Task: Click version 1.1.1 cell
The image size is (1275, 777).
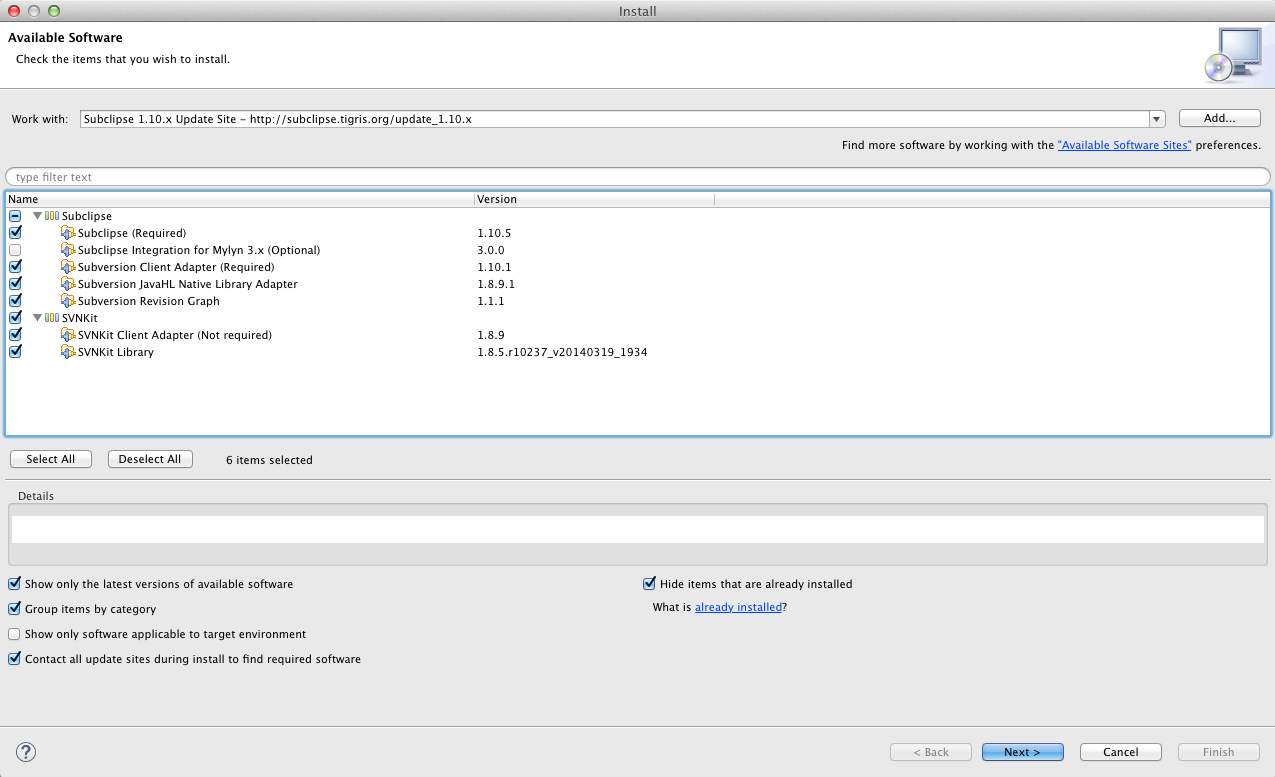Action: pos(491,301)
